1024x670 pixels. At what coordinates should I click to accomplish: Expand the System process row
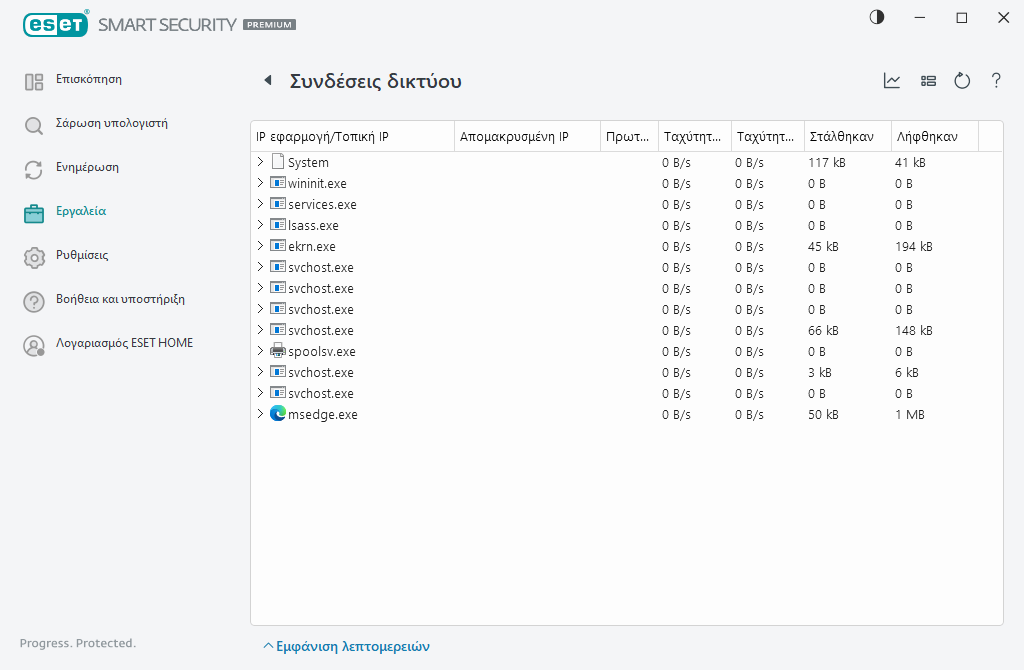pyautogui.click(x=260, y=162)
